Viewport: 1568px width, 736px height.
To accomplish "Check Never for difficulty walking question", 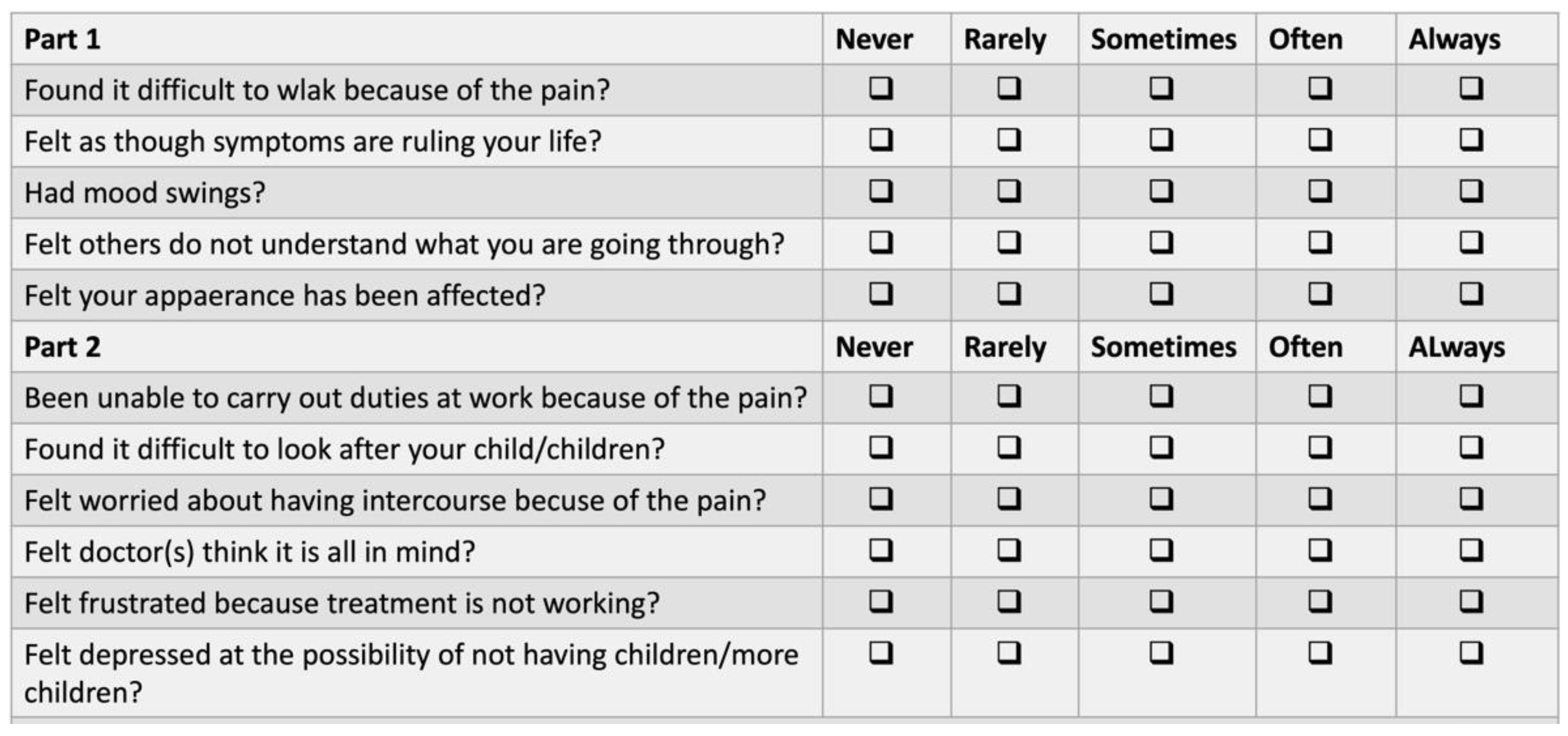I will (880, 89).
